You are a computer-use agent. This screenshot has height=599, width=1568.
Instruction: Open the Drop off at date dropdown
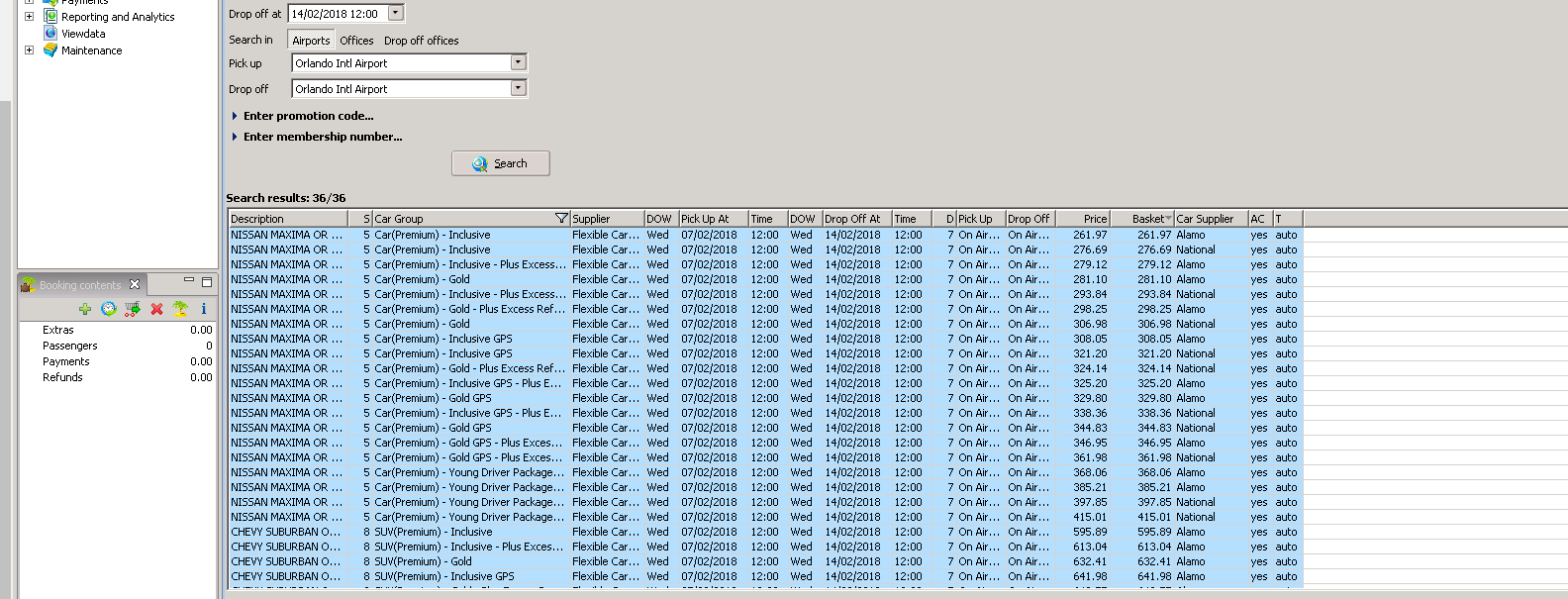pos(396,14)
